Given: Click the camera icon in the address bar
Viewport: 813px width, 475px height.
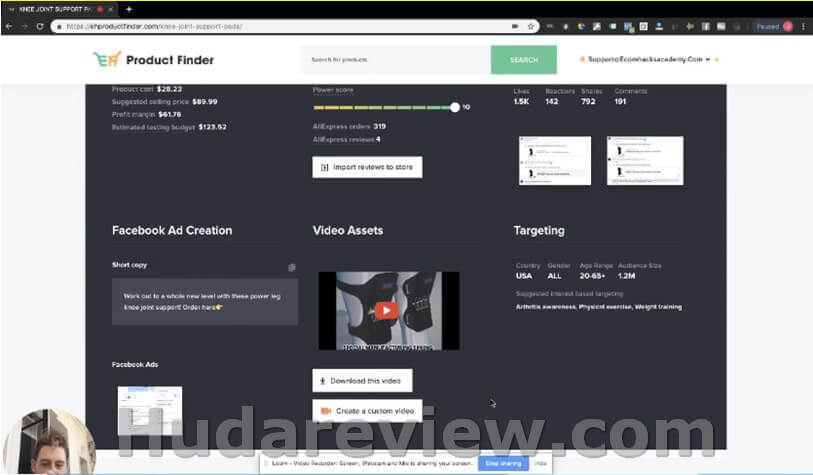Looking at the screenshot, I should pyautogui.click(x=515, y=26).
